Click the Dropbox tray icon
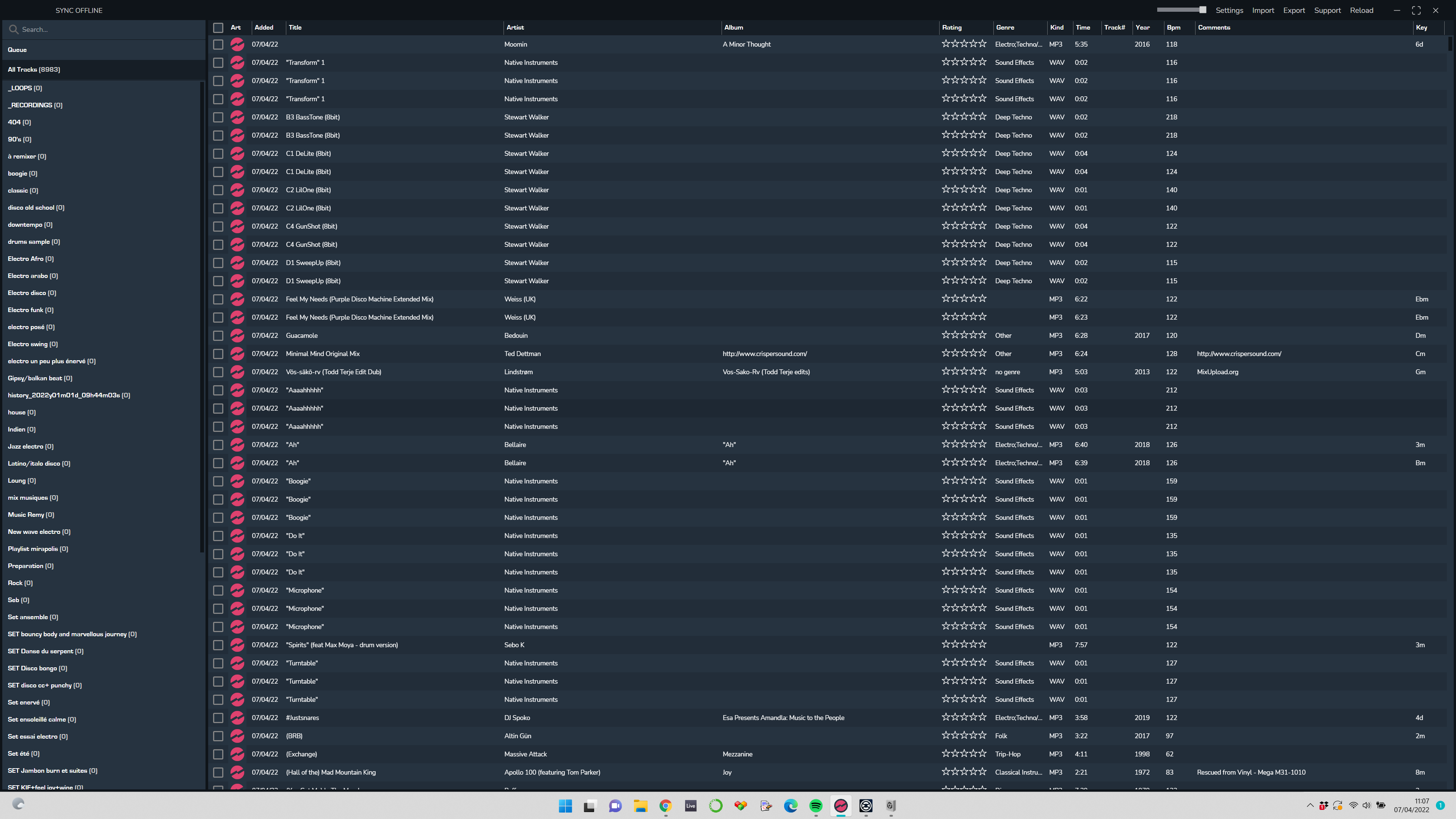 pyautogui.click(x=1324, y=805)
